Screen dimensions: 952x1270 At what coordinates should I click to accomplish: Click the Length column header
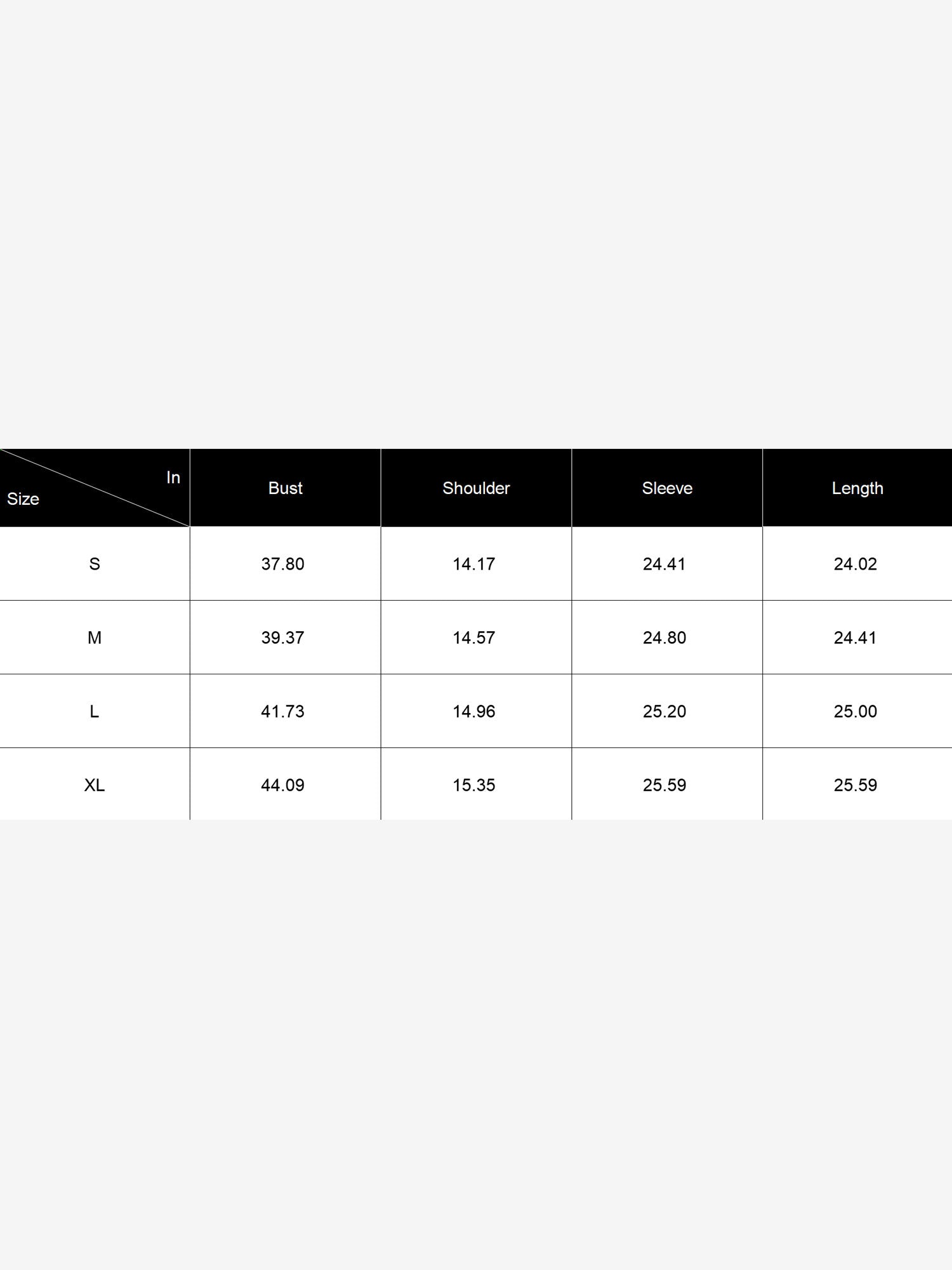tap(857, 489)
